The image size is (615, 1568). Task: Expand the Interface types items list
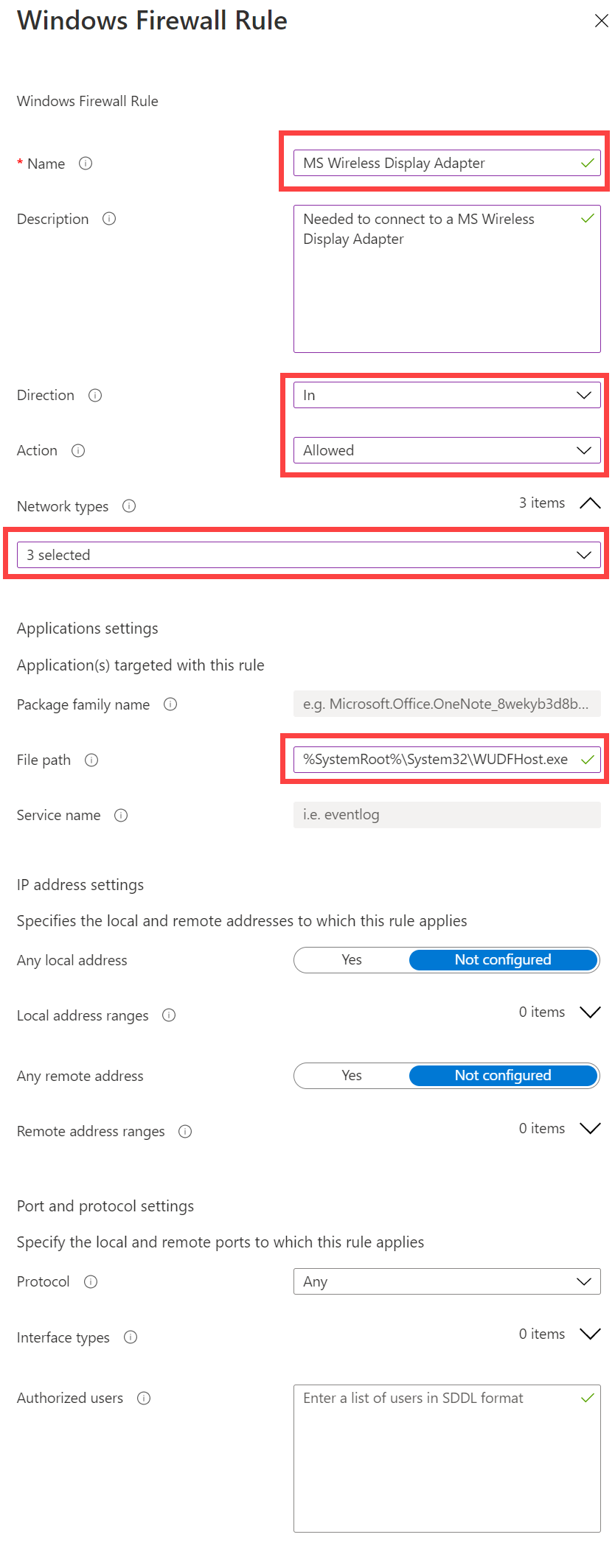point(590,1334)
